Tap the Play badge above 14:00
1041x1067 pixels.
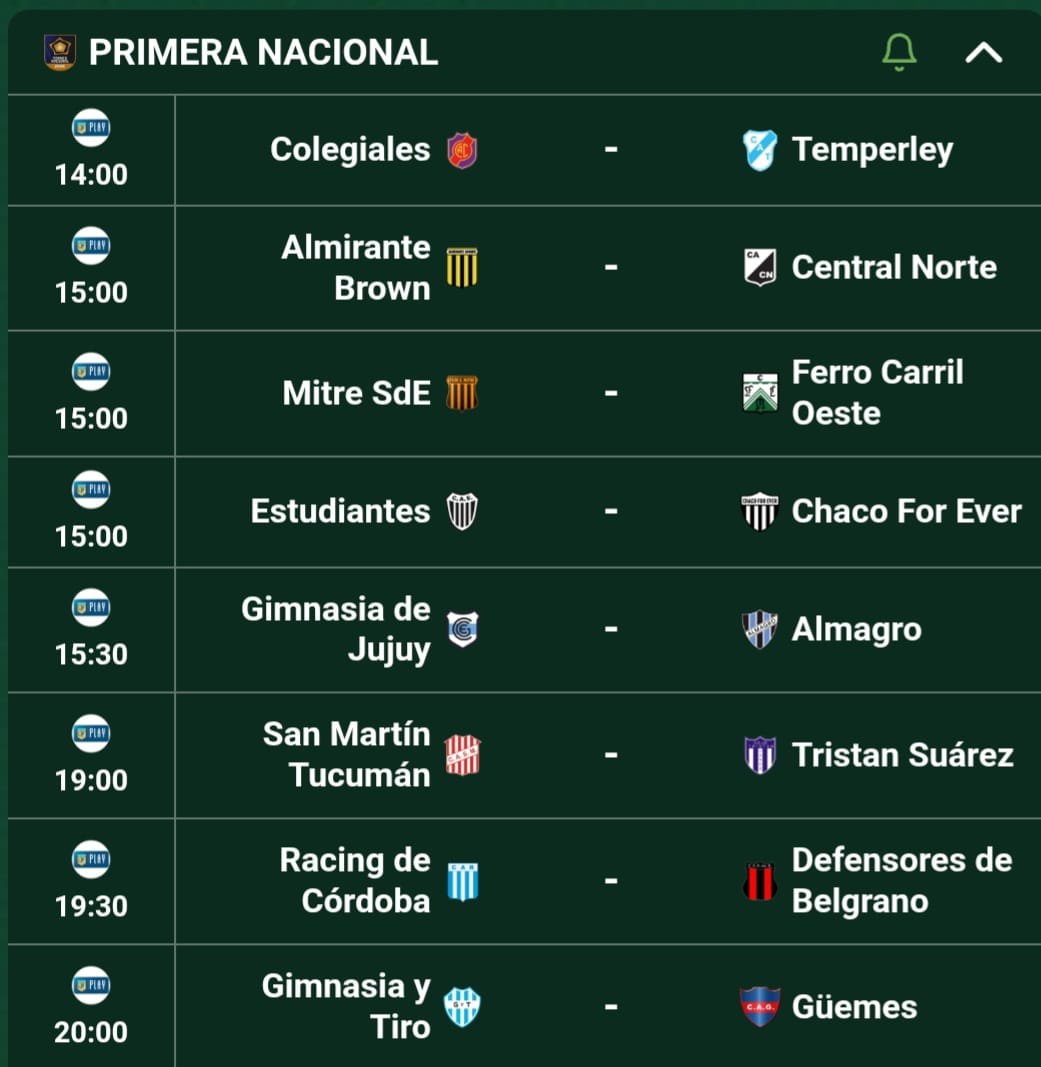click(91, 127)
